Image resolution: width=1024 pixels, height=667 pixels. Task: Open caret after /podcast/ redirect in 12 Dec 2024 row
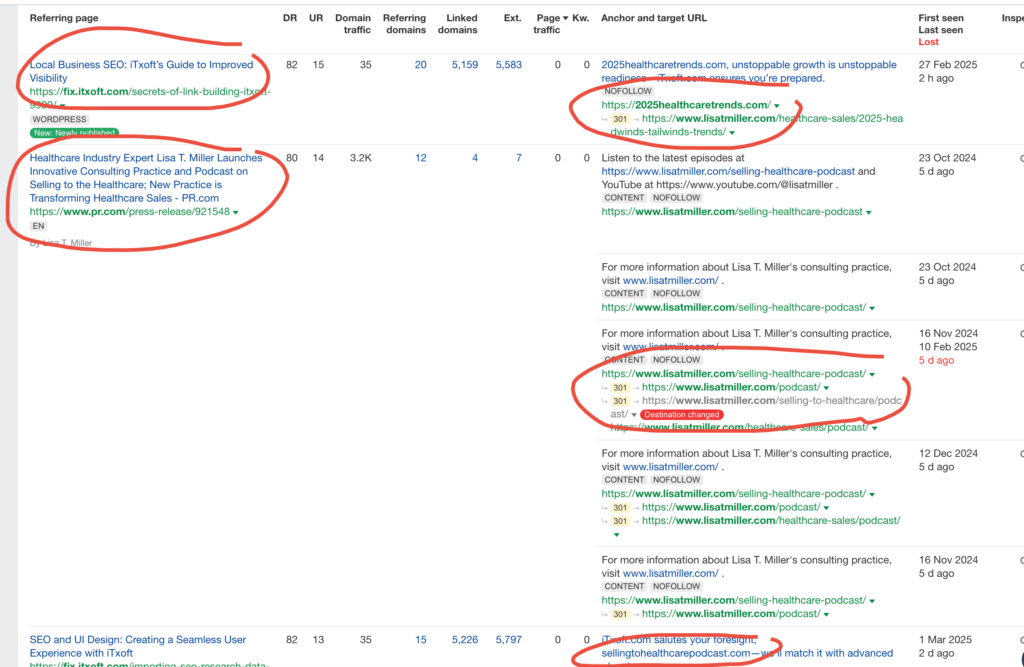coord(826,508)
